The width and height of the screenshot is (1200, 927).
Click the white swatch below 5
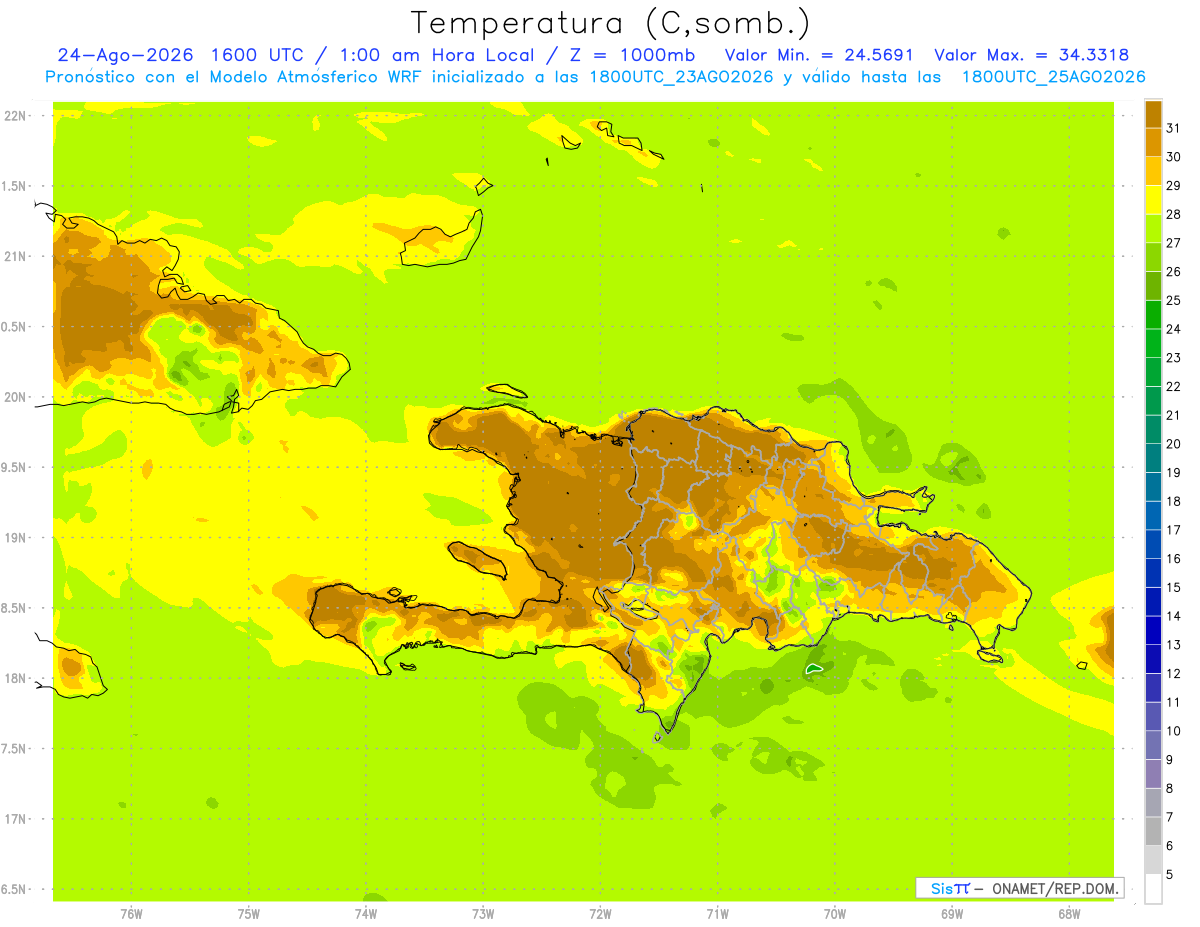[x=1153, y=888]
